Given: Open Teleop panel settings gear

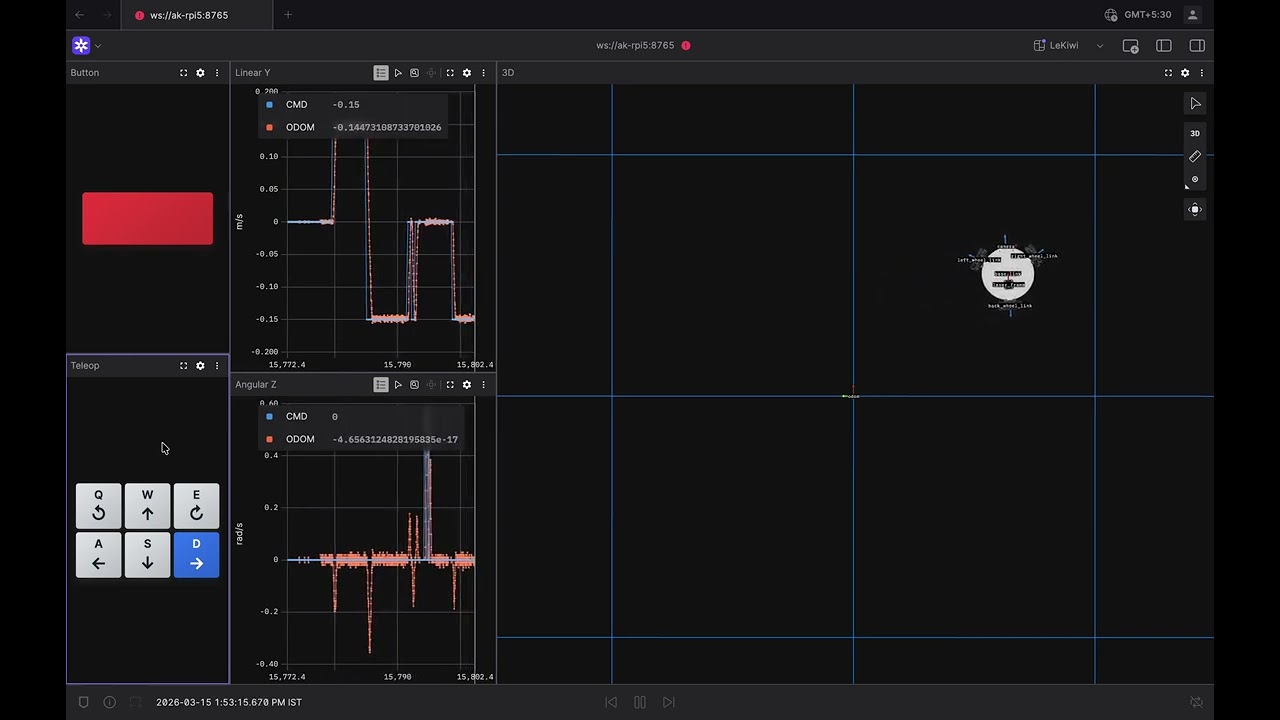Looking at the screenshot, I should 200,366.
